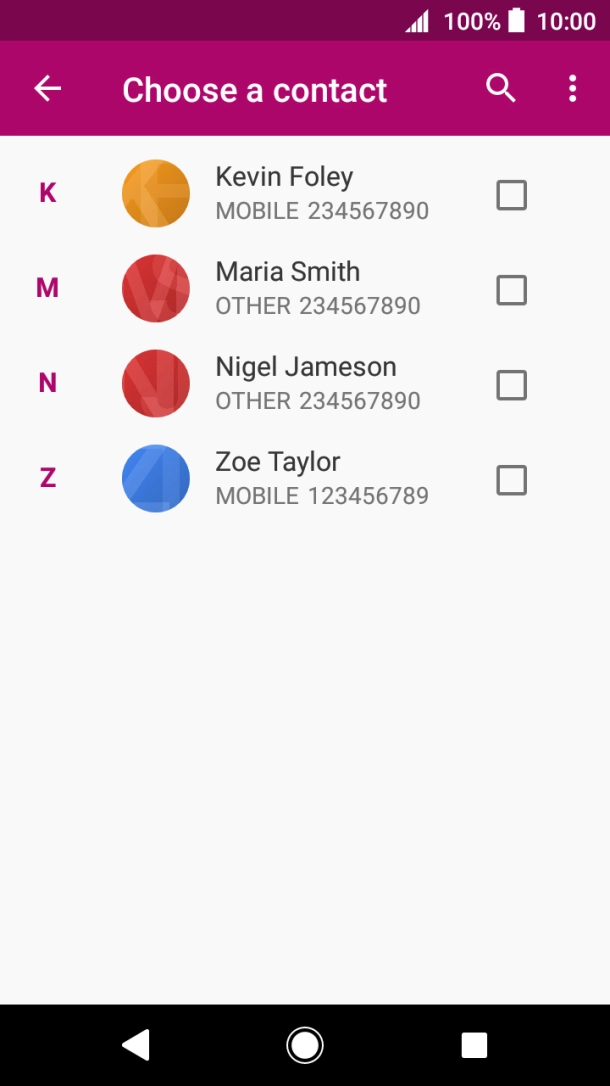610x1086 pixels.
Task: Tap Nigel Jameson's red avatar
Action: tap(156, 383)
